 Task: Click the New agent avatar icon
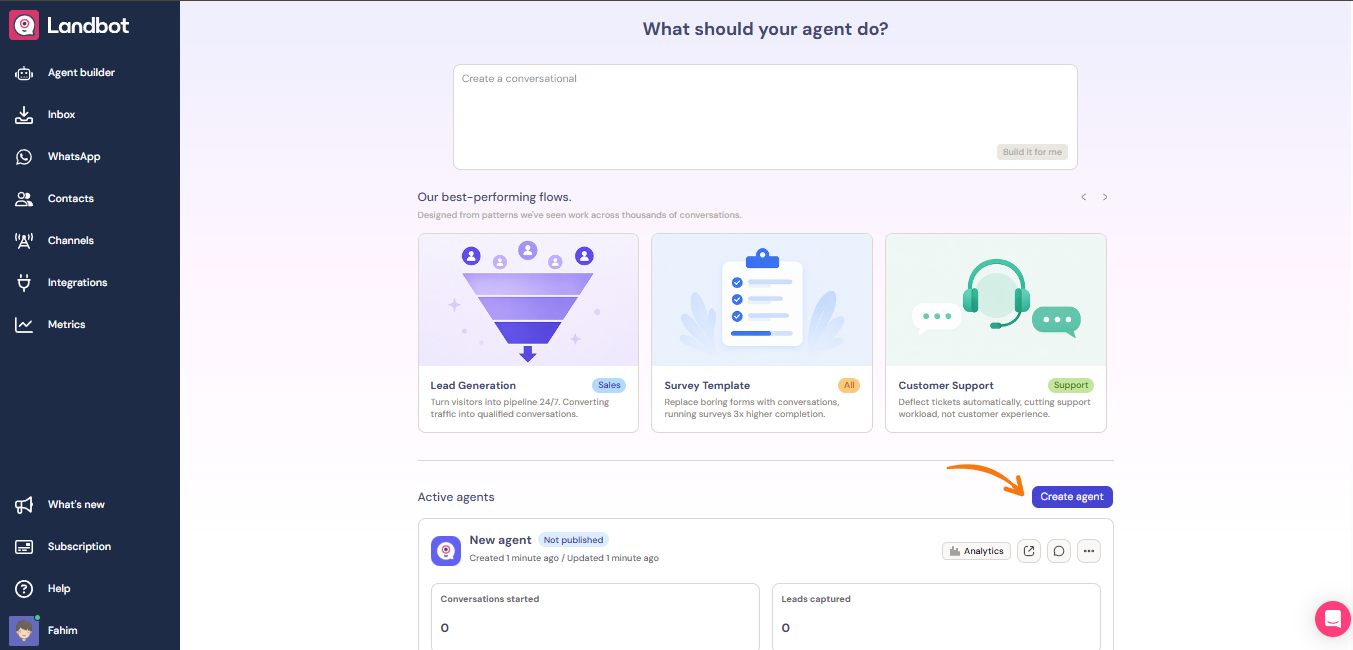tap(446, 551)
